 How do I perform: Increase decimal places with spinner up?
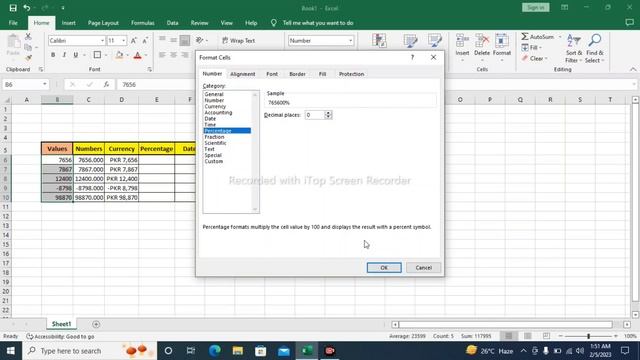click(328, 113)
